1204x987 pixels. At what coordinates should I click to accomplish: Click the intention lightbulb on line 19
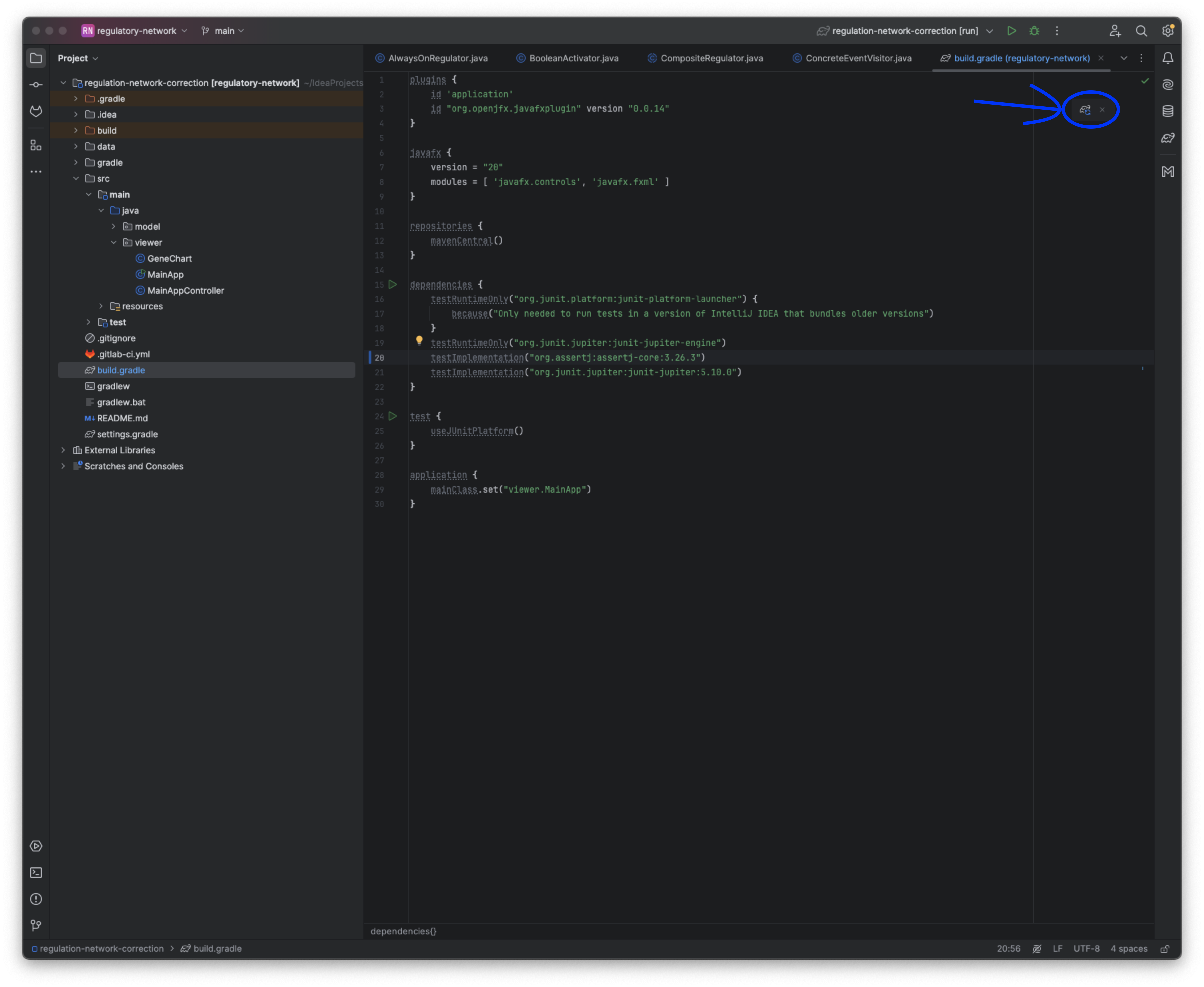point(420,341)
